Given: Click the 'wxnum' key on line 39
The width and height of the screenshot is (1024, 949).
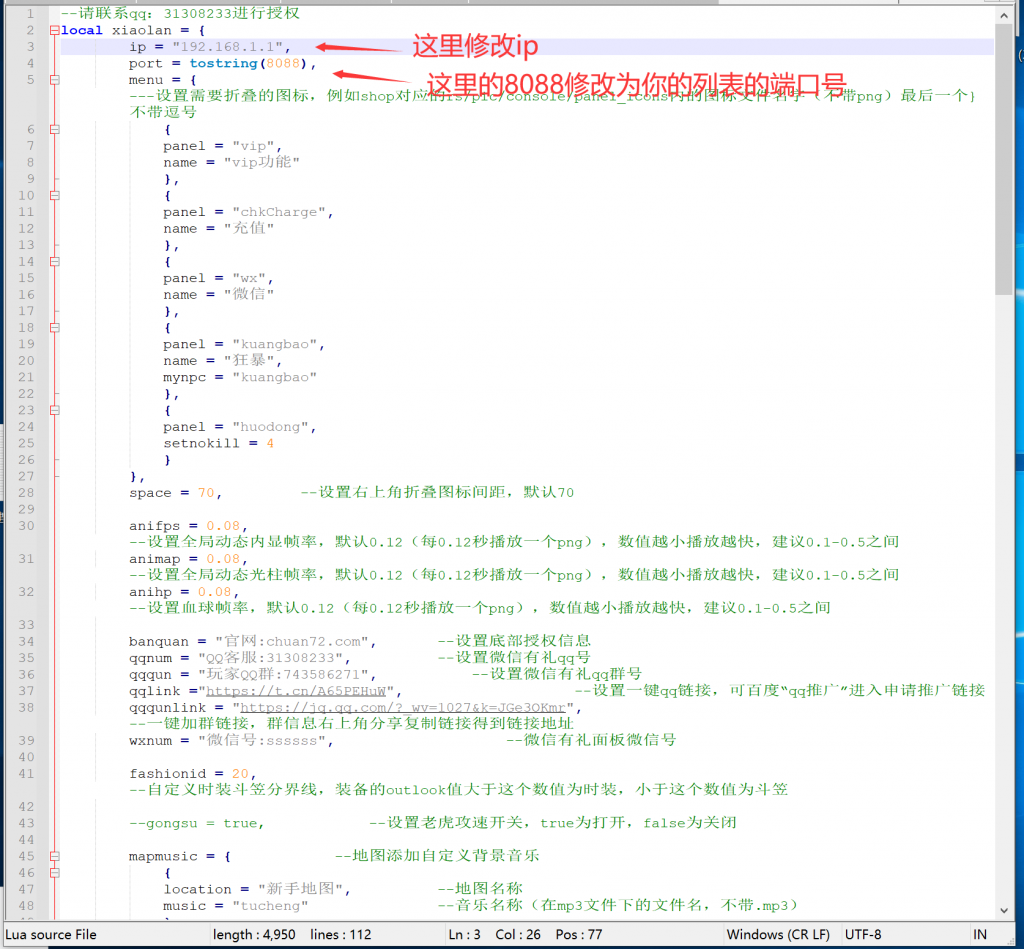Looking at the screenshot, I should point(150,741).
